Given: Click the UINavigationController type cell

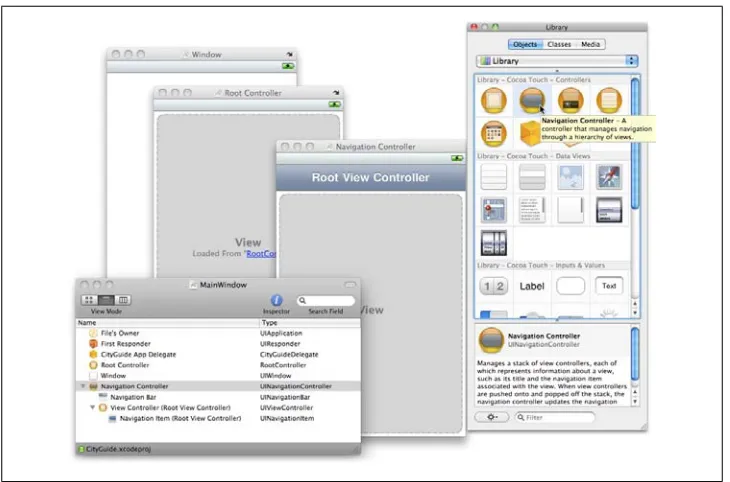Looking at the screenshot, I should [296, 386].
